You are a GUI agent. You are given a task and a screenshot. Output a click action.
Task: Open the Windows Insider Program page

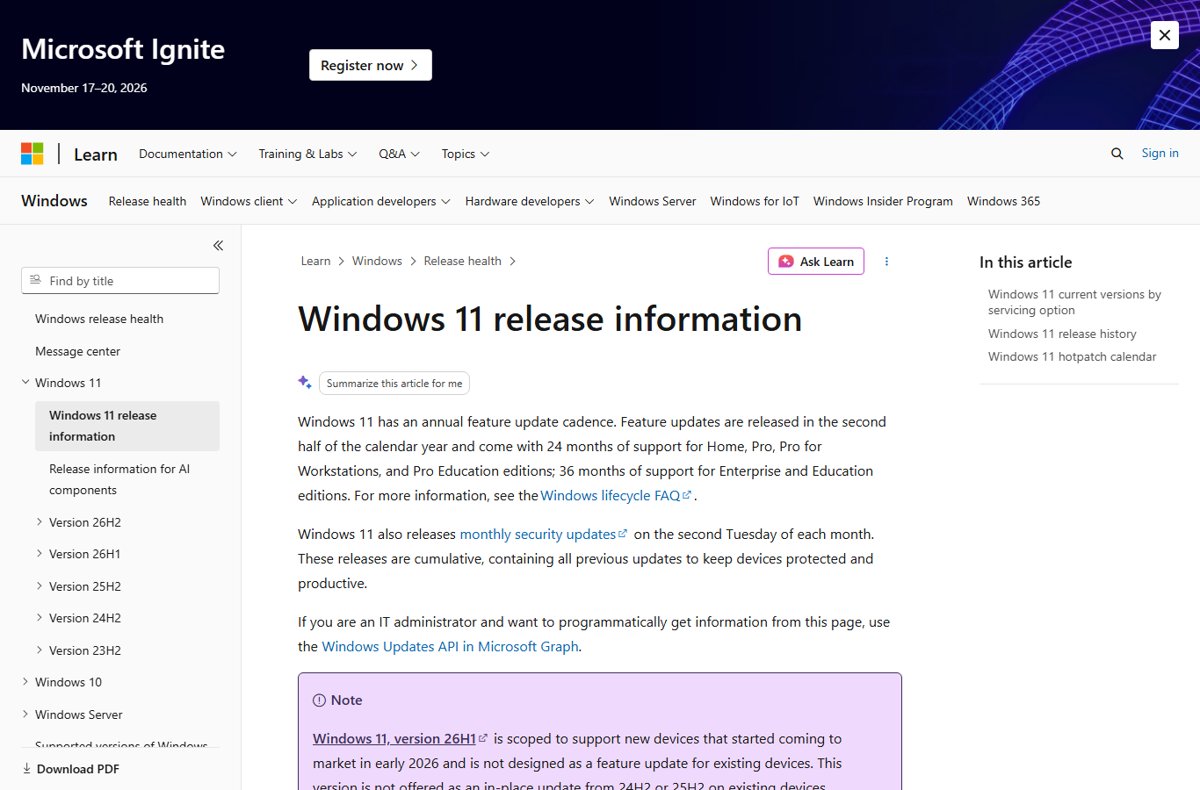click(883, 201)
